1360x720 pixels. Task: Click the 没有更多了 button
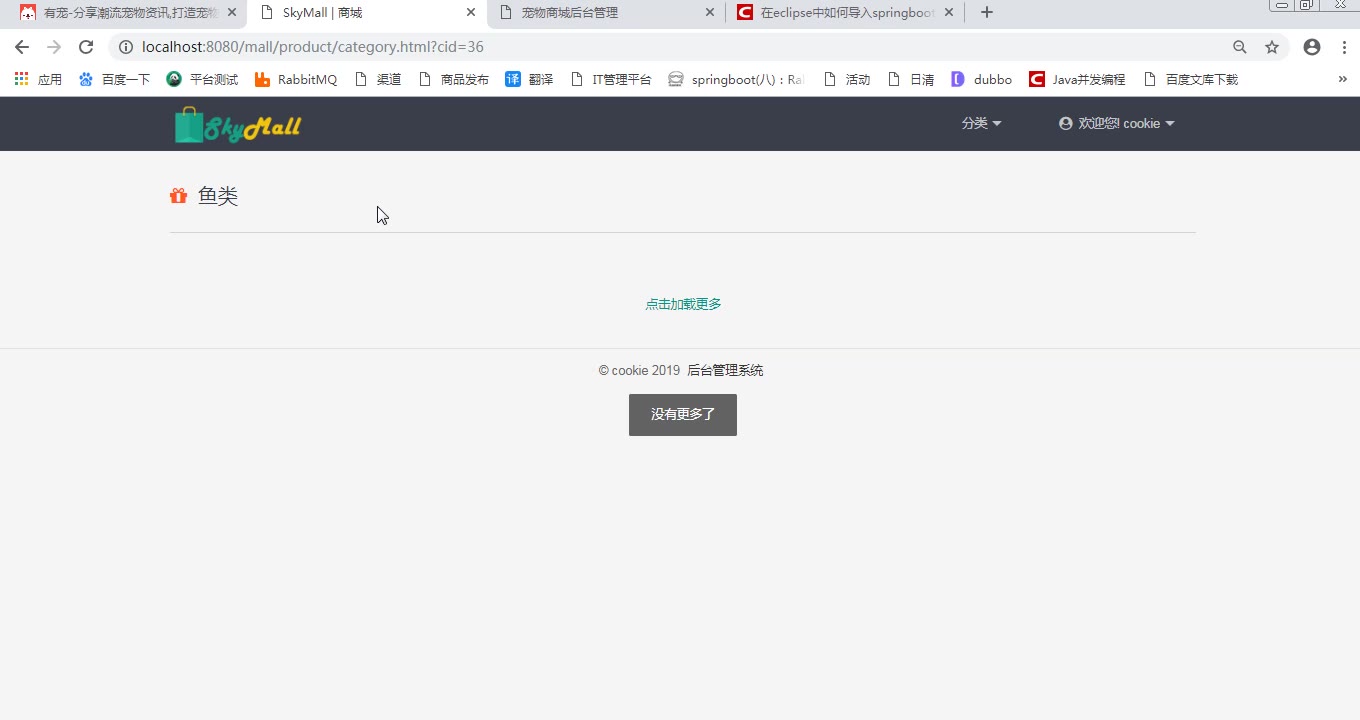(683, 415)
